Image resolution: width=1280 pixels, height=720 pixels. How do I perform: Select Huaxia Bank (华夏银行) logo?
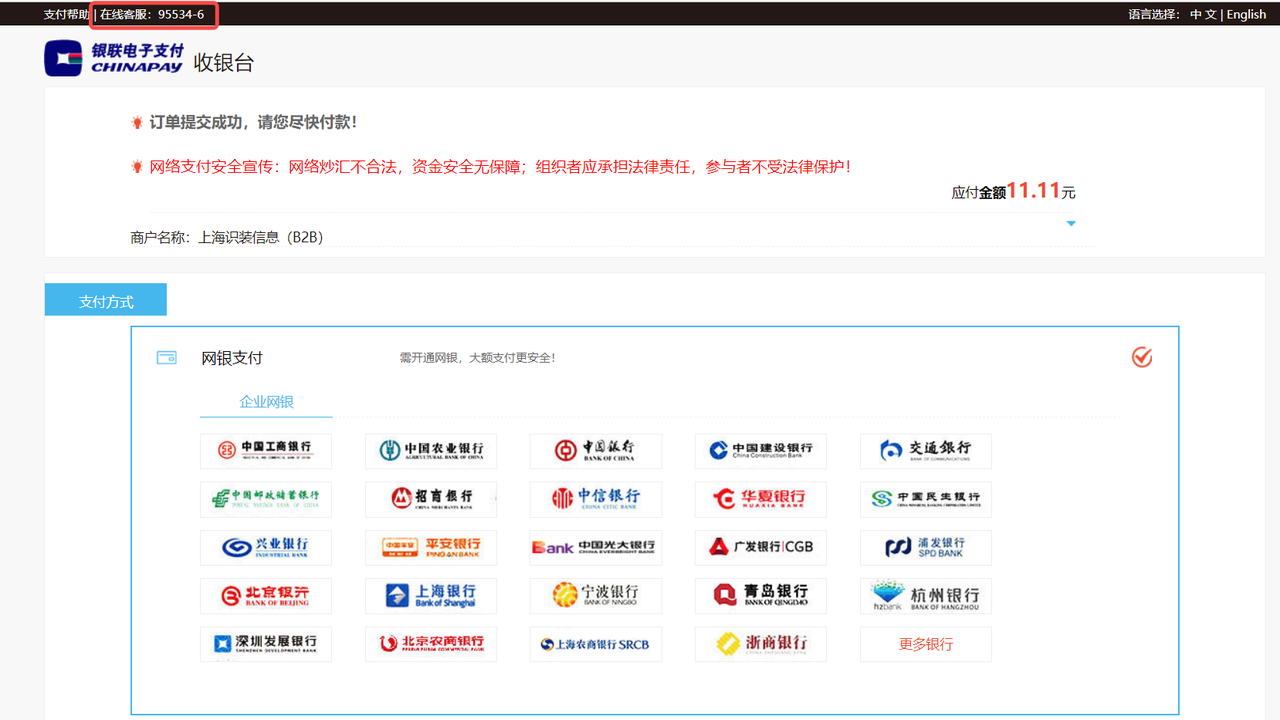coord(761,499)
